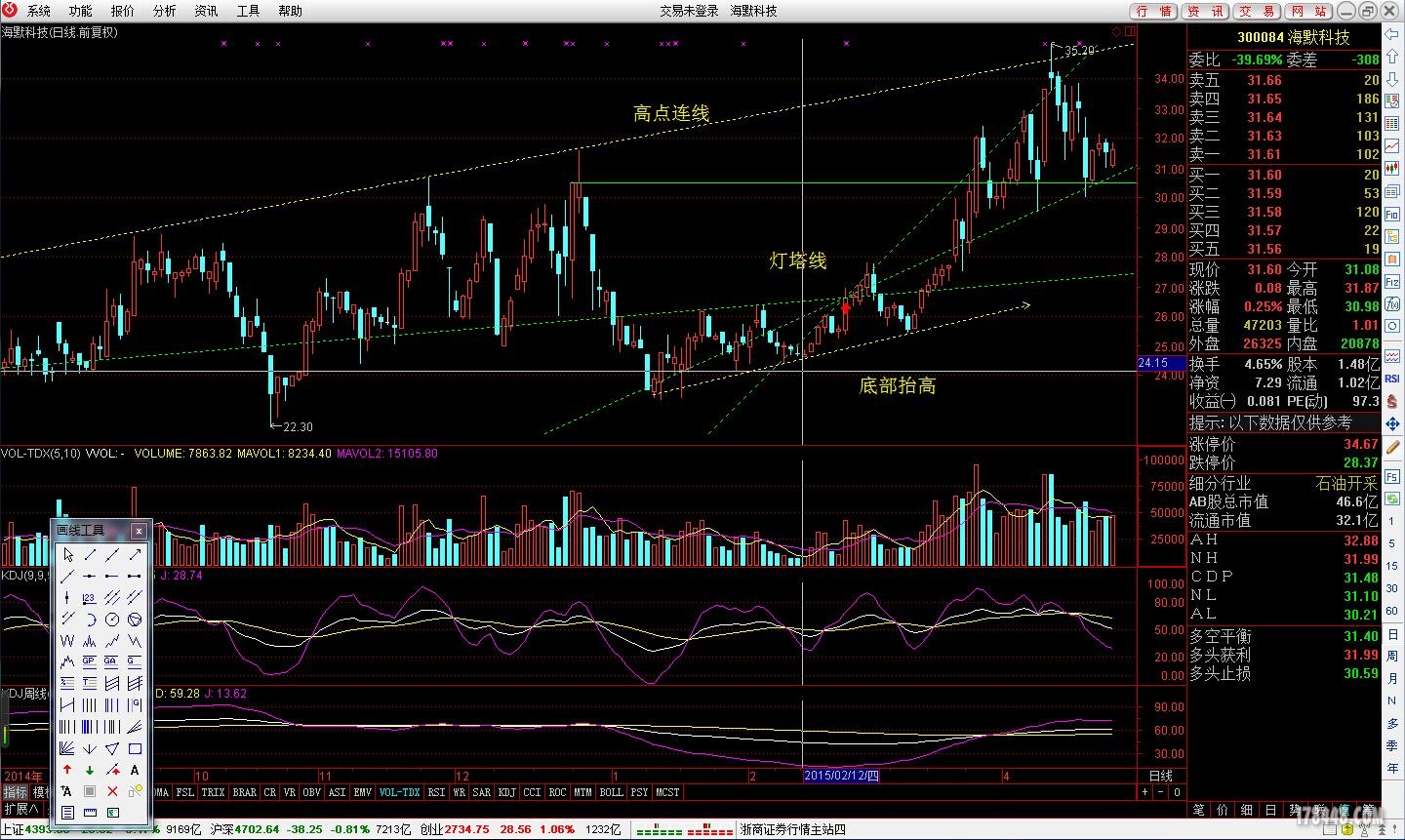Click the RSI sidebar icon
The height and width of the screenshot is (840, 1405).
pos(1392,379)
